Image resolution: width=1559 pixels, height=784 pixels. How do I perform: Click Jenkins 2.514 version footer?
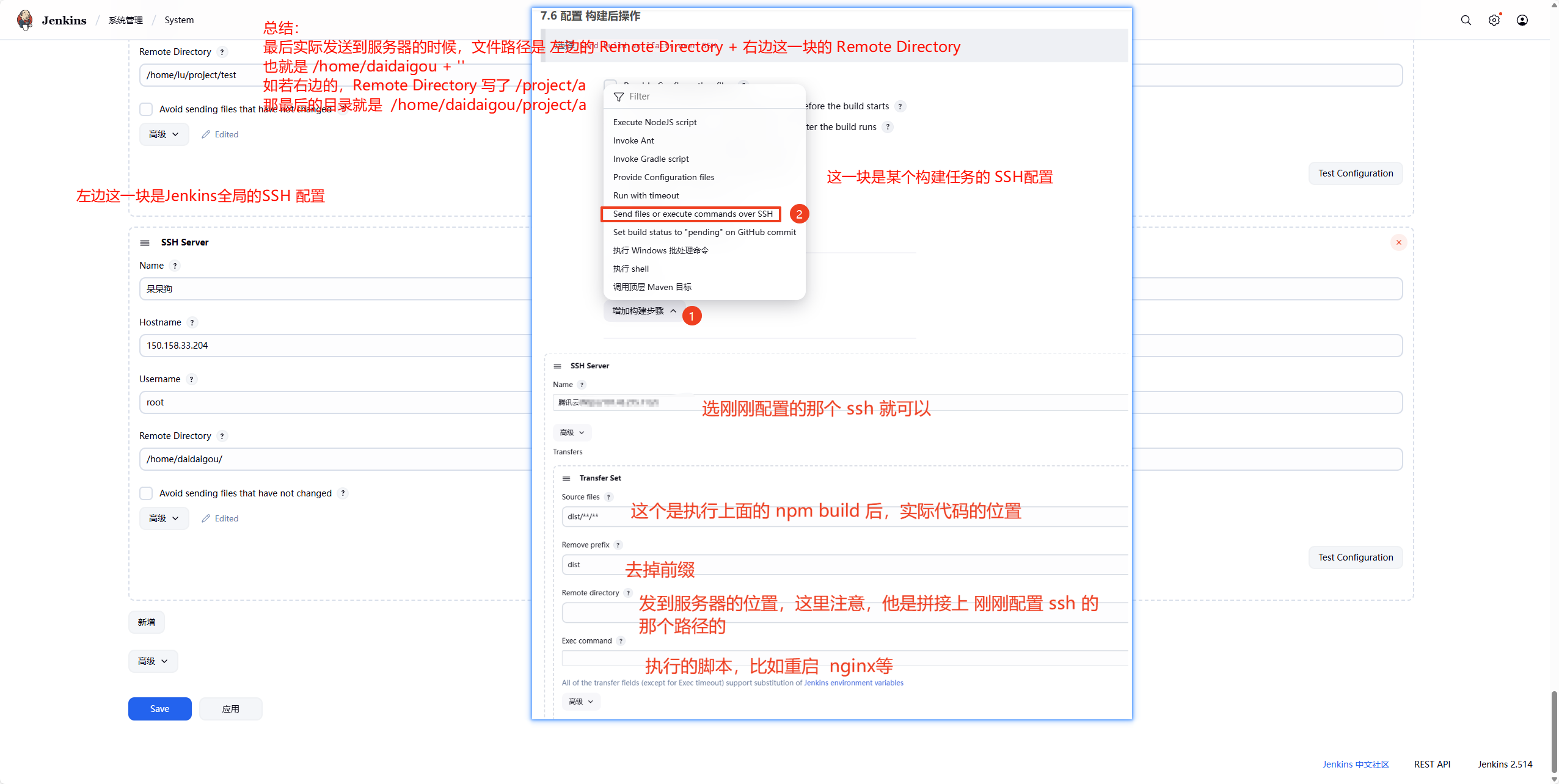1505,764
